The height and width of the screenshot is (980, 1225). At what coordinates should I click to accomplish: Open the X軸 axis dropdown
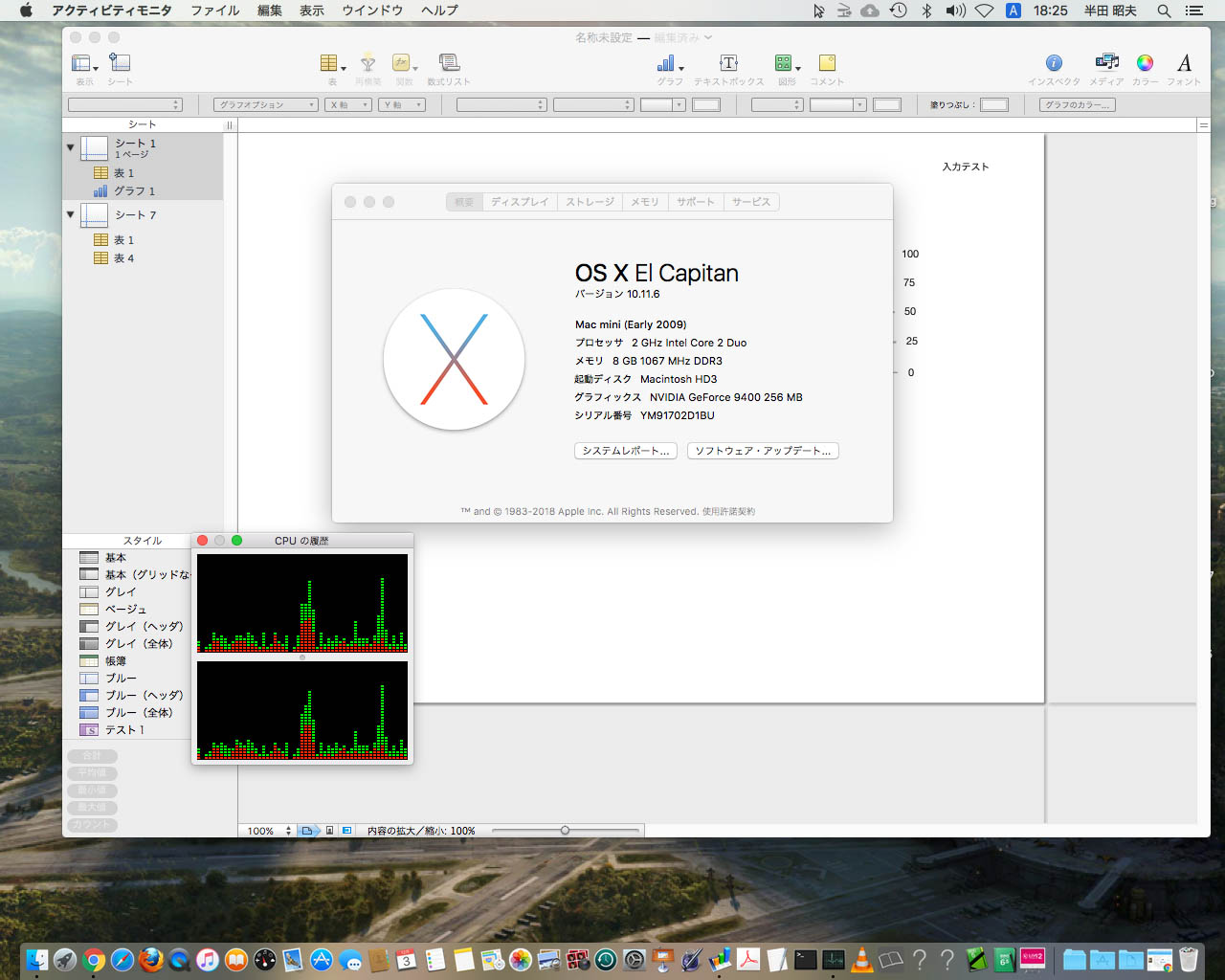pos(347,103)
